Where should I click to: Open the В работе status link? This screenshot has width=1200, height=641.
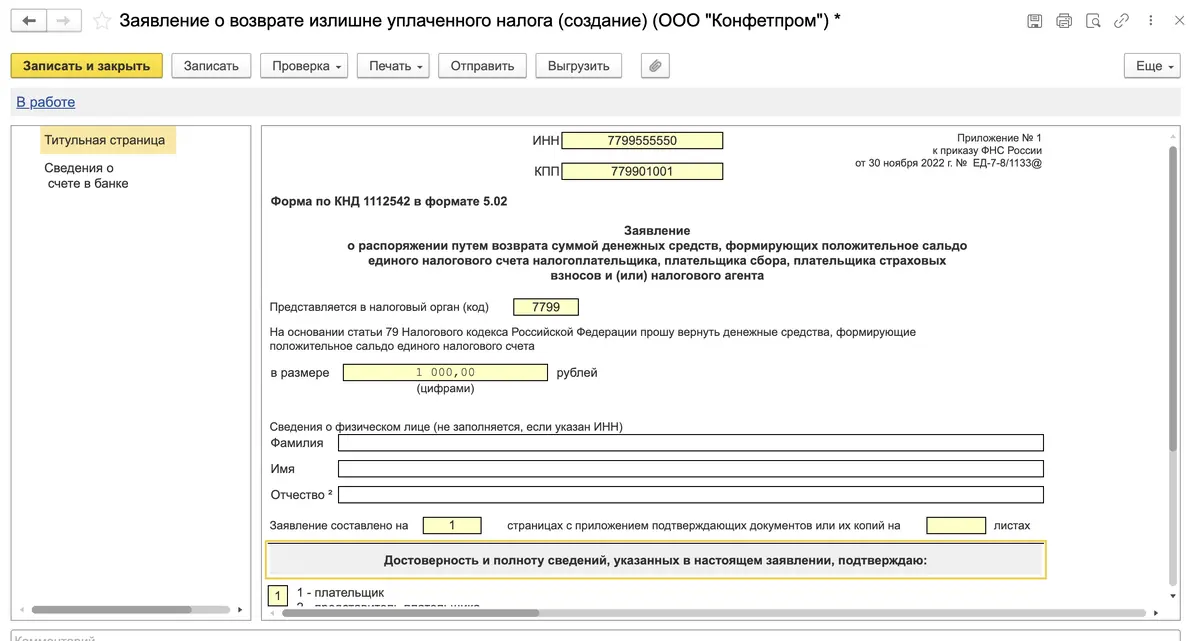click(45, 102)
